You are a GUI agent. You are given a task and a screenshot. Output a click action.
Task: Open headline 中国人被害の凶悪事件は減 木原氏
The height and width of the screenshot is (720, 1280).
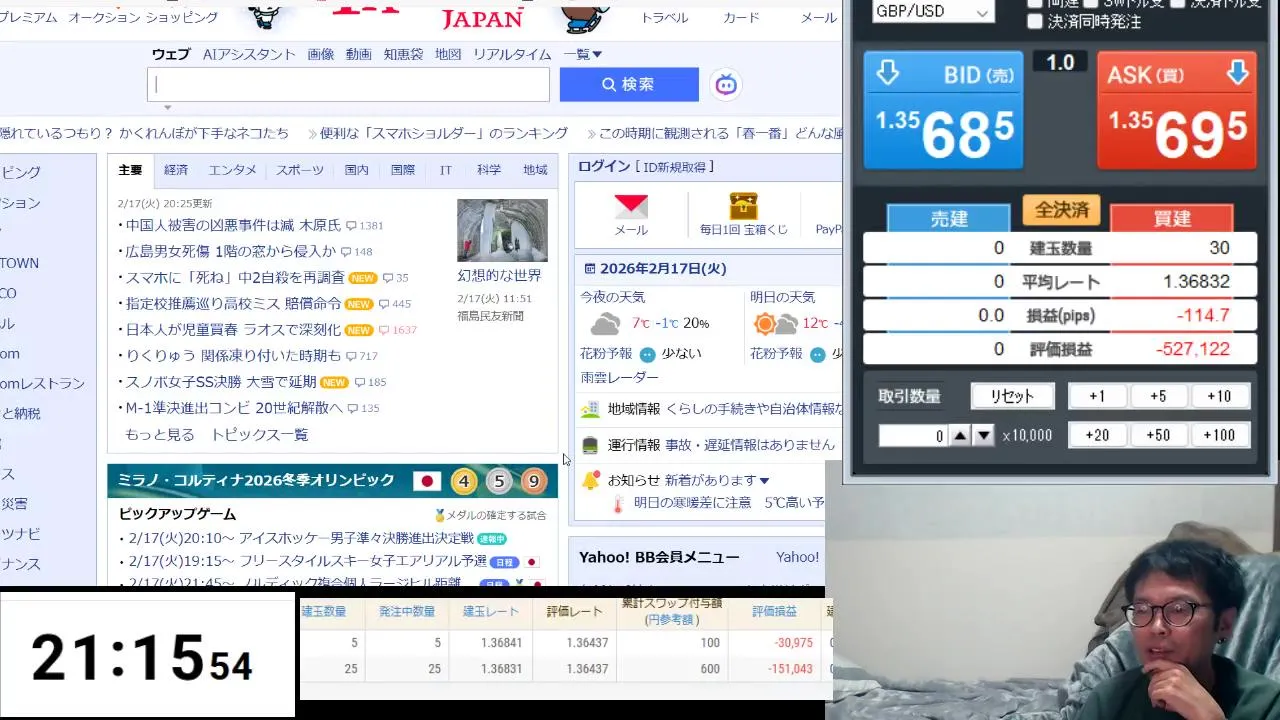[233, 226]
